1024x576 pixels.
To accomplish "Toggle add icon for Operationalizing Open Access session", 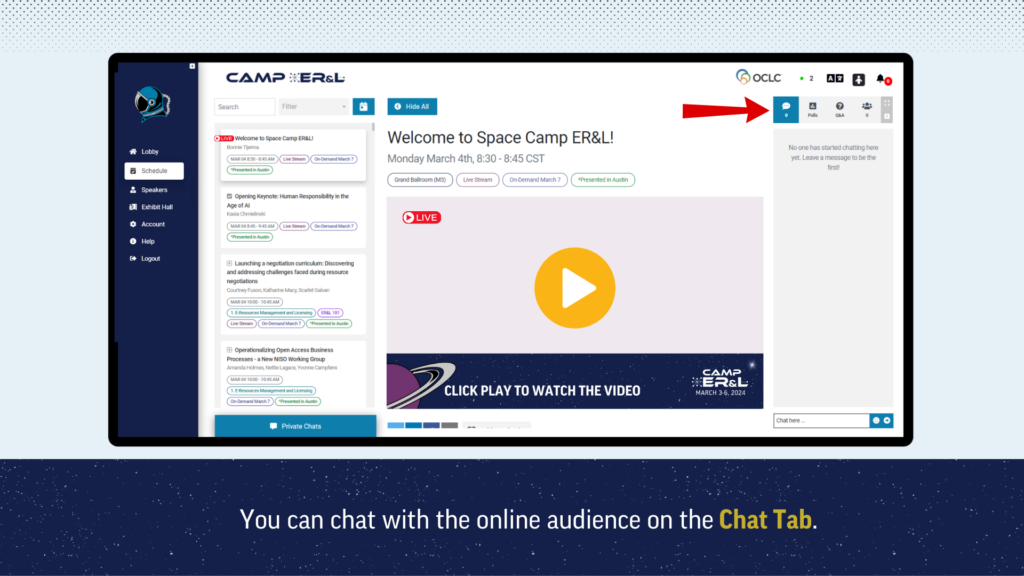I will click(x=230, y=350).
